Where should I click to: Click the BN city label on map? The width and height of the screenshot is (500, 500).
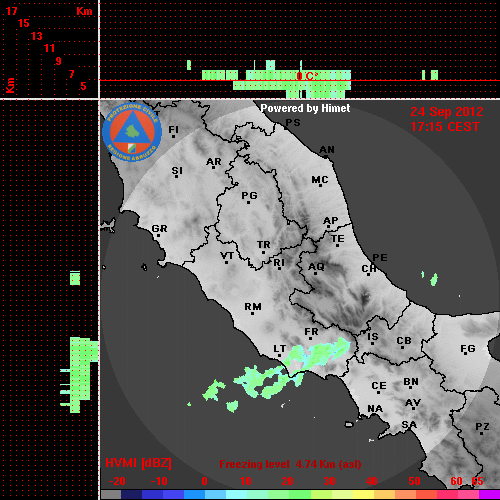pyautogui.click(x=411, y=382)
